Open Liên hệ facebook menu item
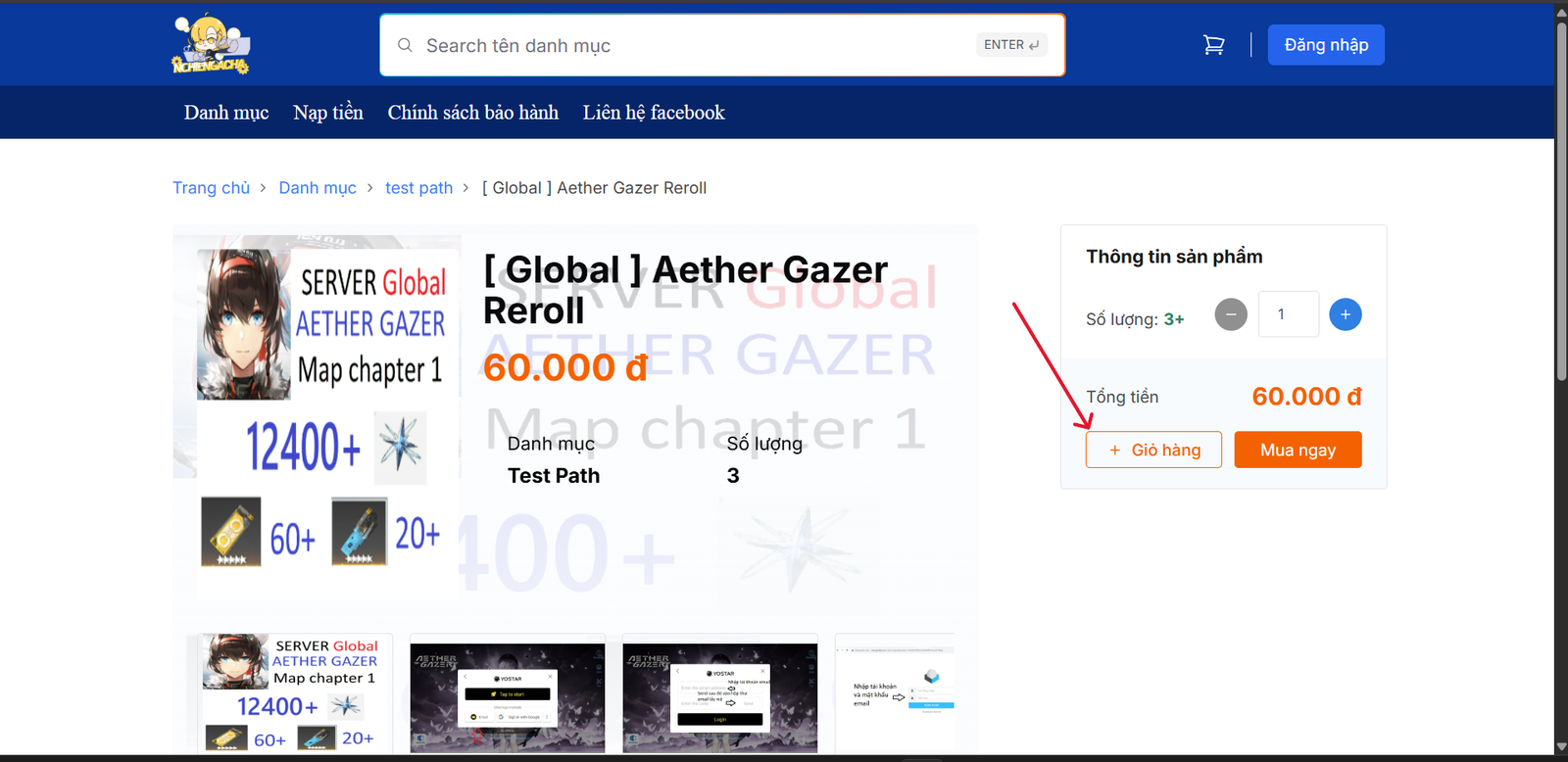 coord(654,113)
